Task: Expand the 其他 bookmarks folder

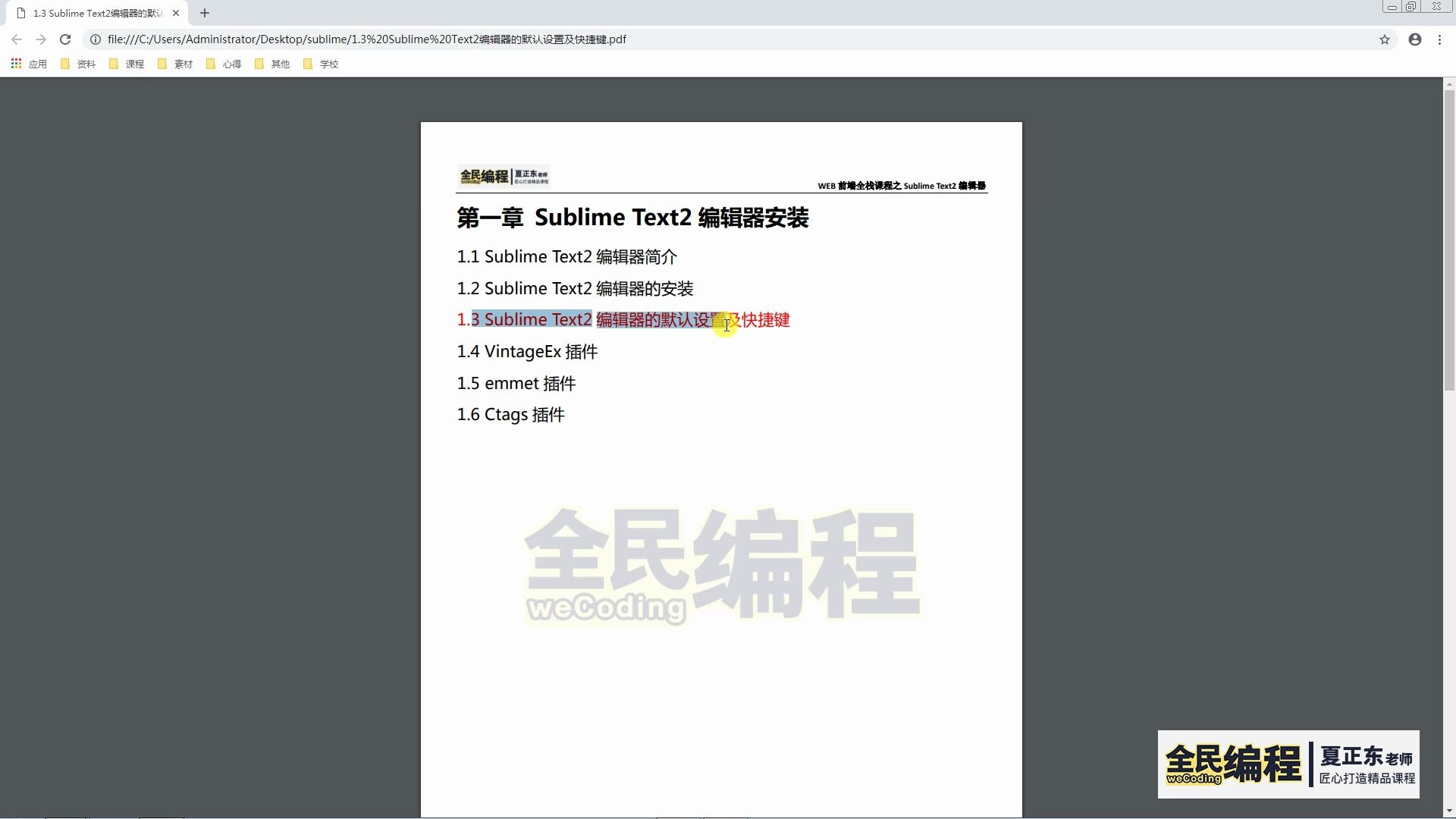Action: [260, 64]
